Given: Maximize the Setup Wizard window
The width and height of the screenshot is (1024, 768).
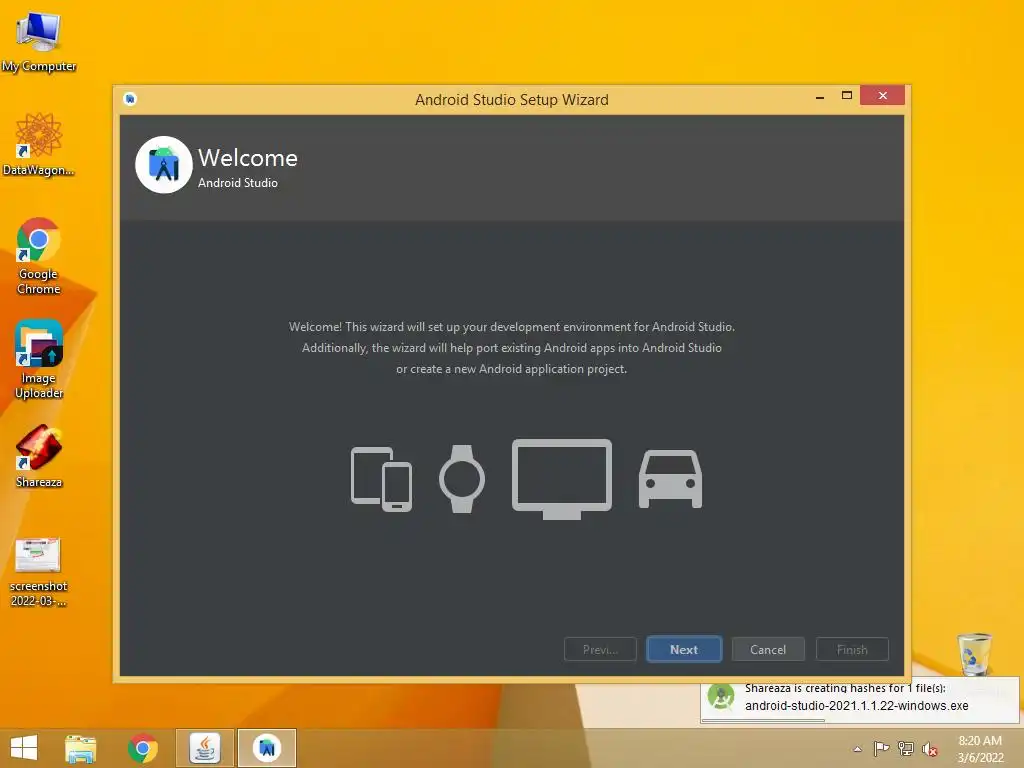Looking at the screenshot, I should (846, 95).
